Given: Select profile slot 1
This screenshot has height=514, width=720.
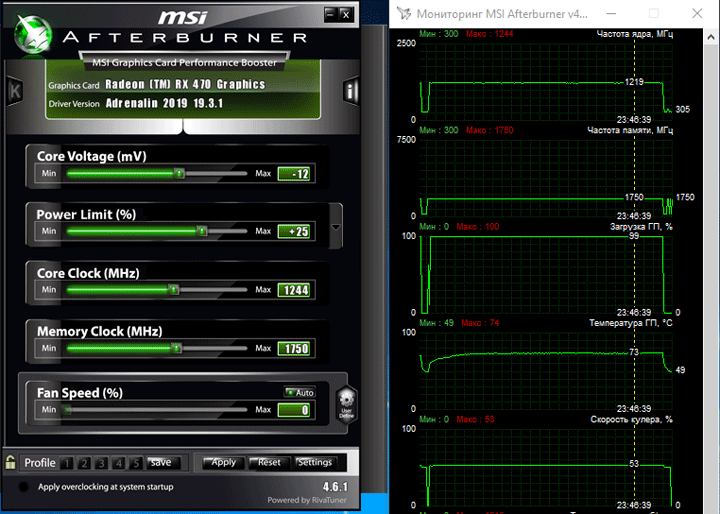Looking at the screenshot, I should pyautogui.click(x=67, y=463).
